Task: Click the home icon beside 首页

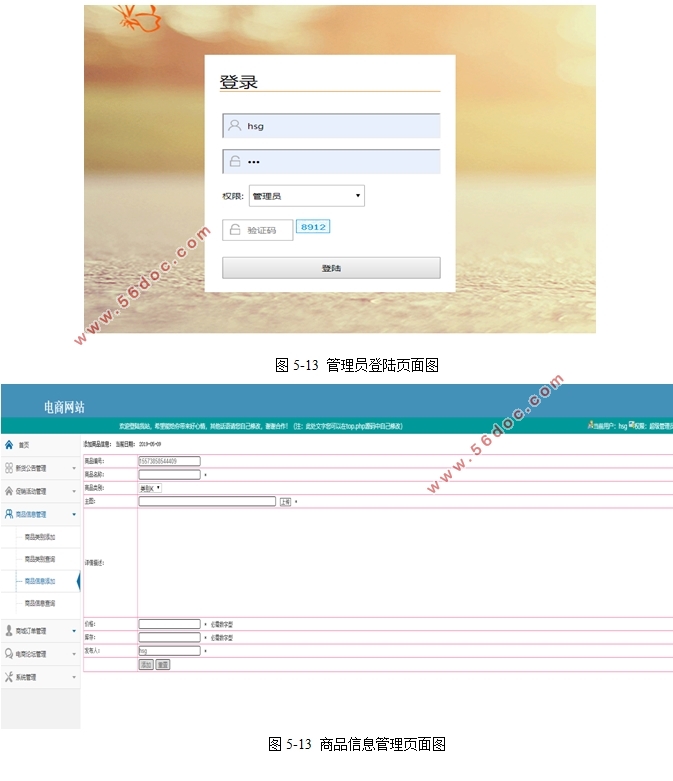Action: coord(9,444)
